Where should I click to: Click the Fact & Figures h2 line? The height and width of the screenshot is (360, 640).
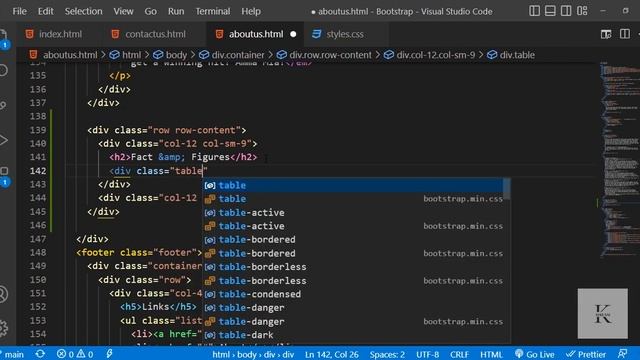(x=183, y=157)
